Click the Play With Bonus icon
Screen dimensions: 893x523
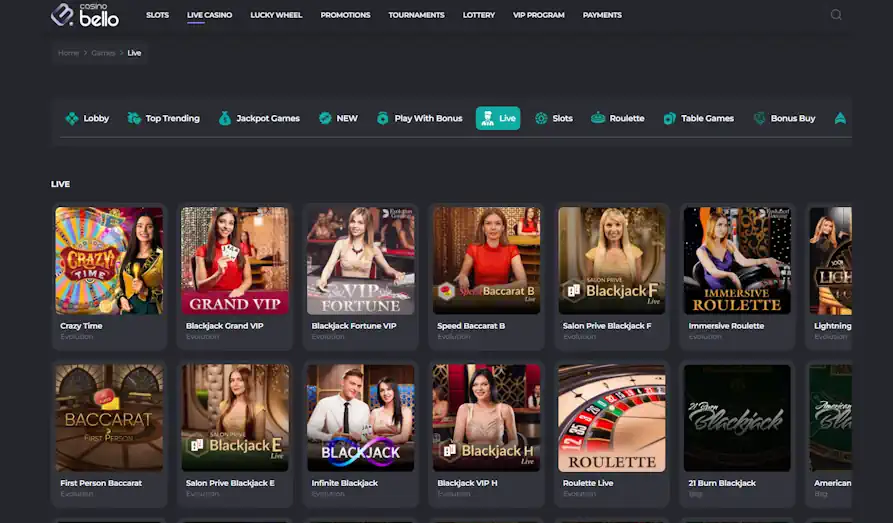383,119
